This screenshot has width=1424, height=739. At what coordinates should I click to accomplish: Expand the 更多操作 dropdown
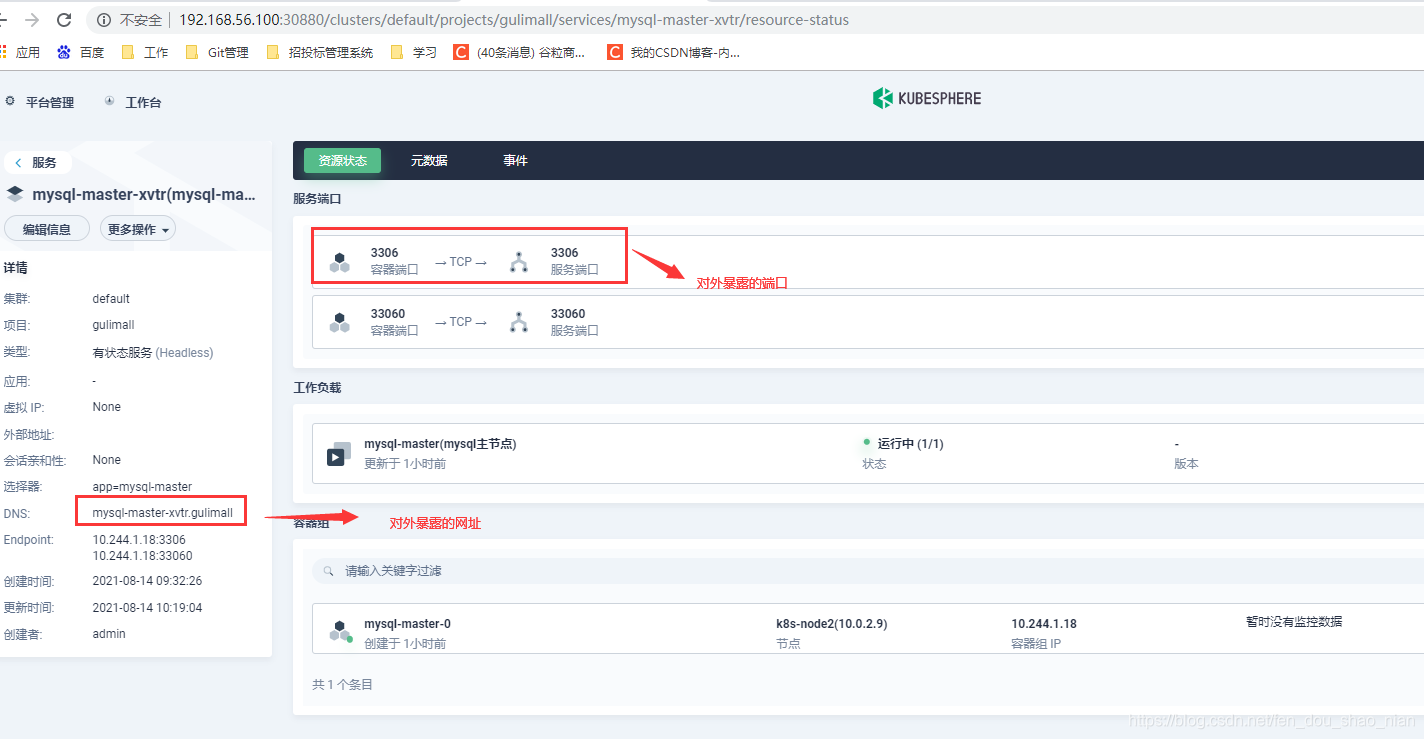pyautogui.click(x=138, y=229)
